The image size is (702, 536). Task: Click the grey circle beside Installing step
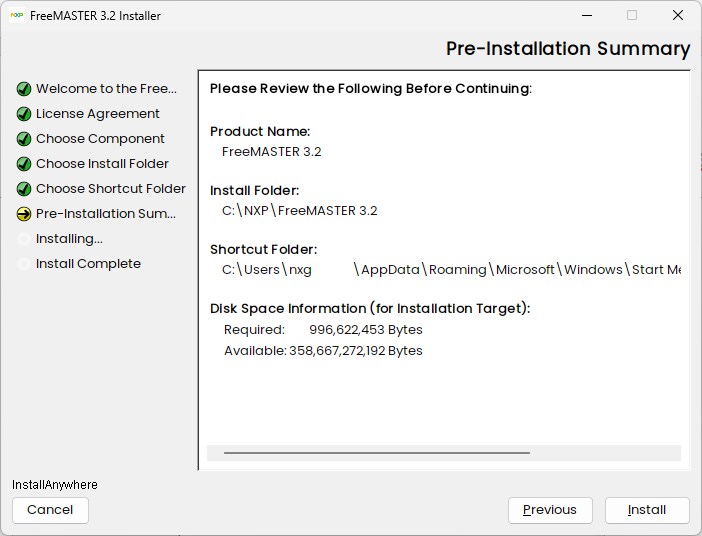(24, 239)
